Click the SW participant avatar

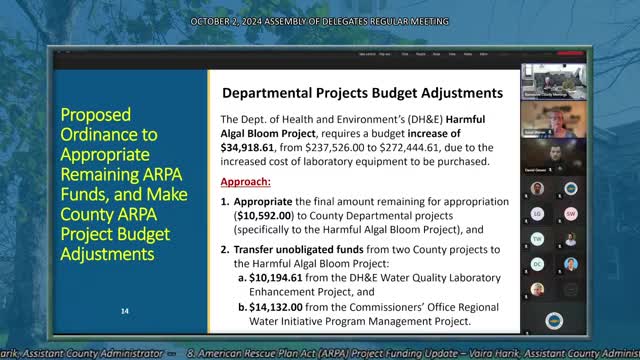pyautogui.click(x=571, y=214)
